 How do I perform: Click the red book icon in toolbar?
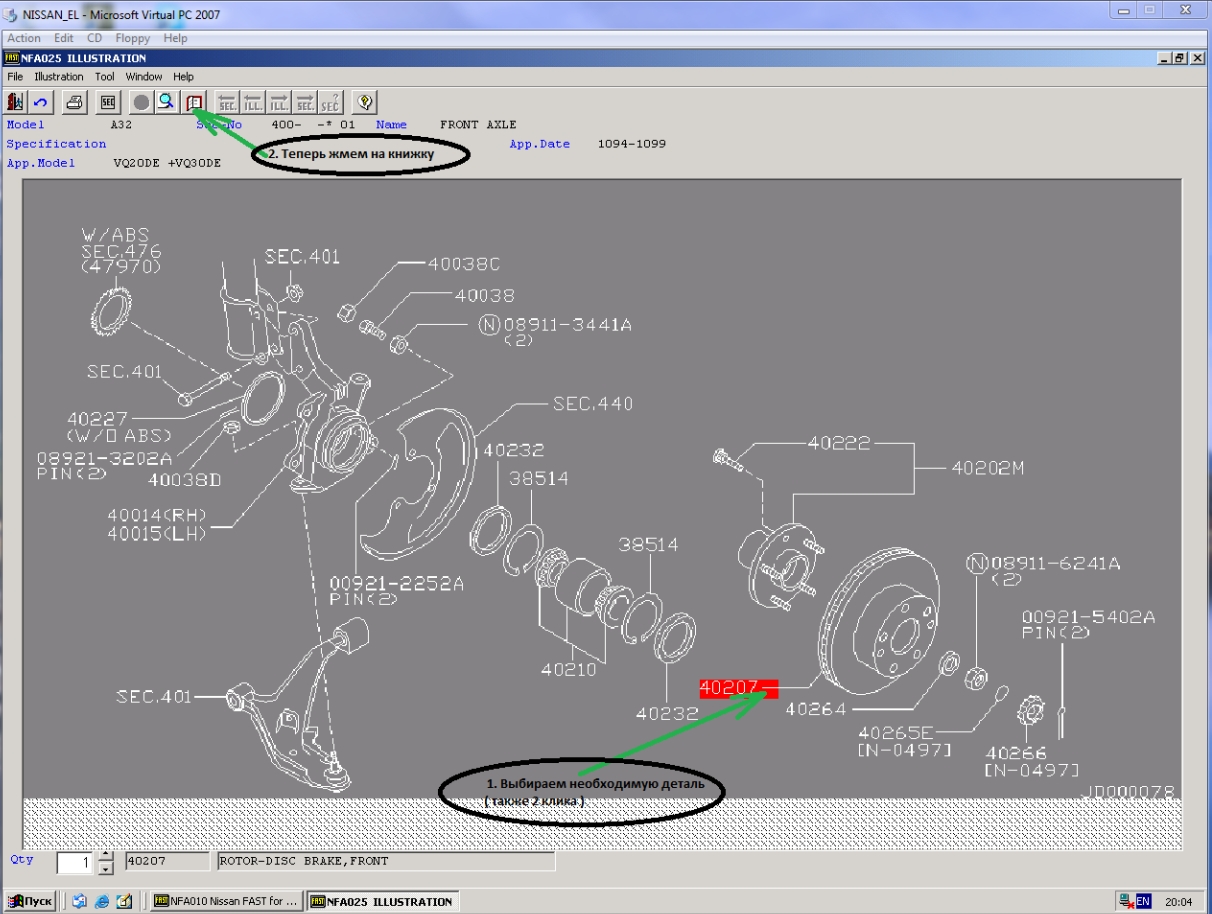tap(194, 102)
